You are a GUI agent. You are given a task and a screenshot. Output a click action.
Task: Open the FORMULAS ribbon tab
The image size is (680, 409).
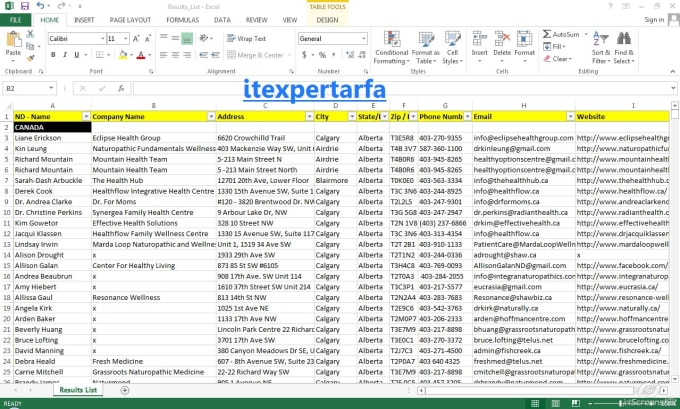point(182,19)
